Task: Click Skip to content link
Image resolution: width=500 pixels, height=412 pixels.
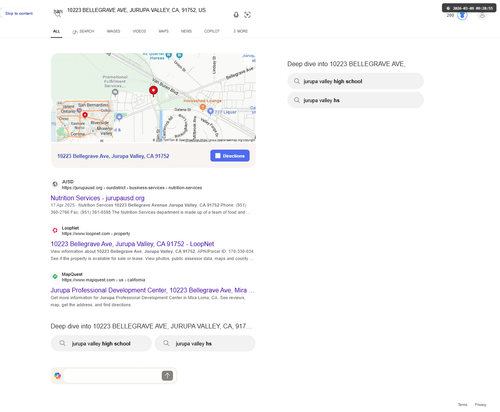Action: (x=19, y=13)
